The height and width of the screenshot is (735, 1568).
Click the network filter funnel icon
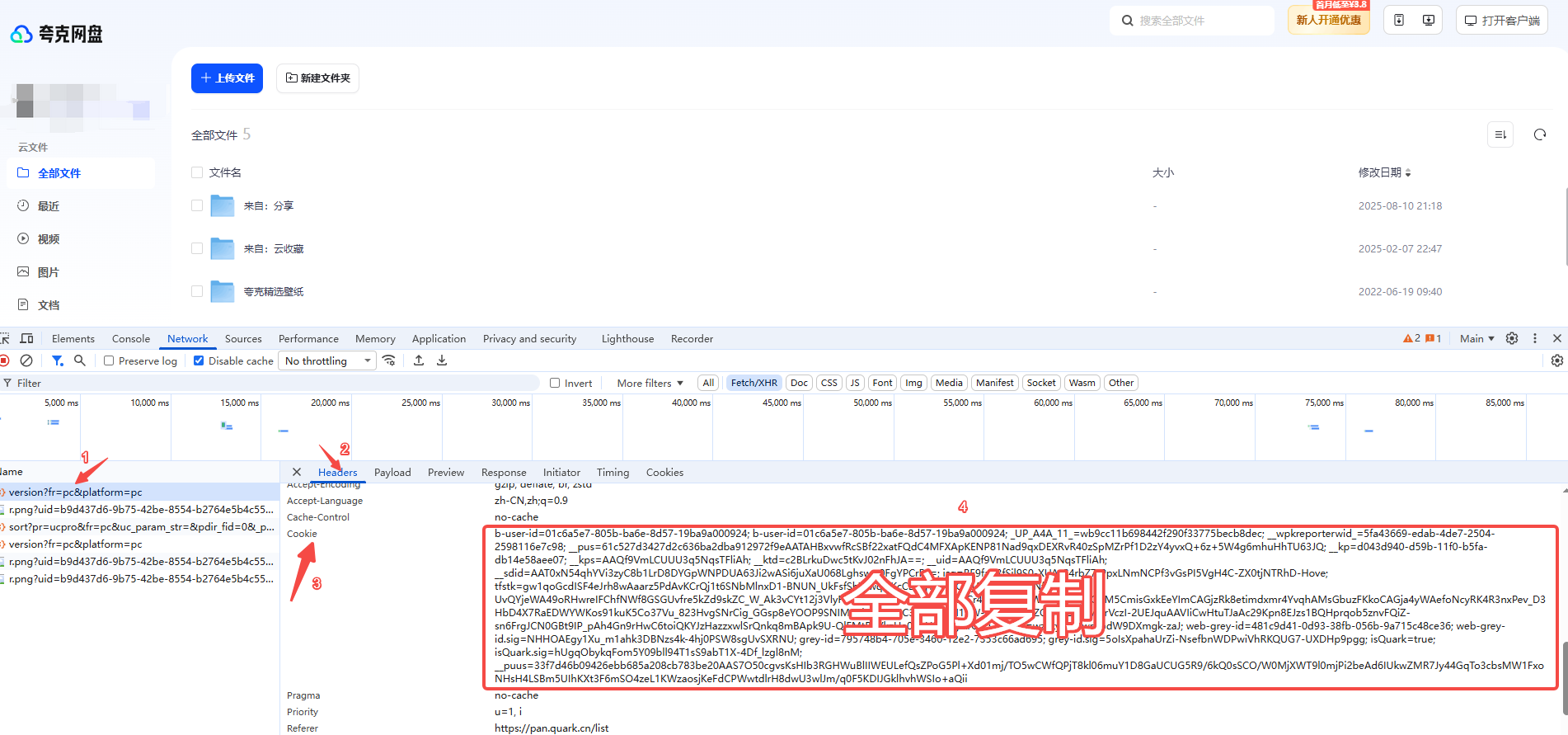[x=57, y=360]
